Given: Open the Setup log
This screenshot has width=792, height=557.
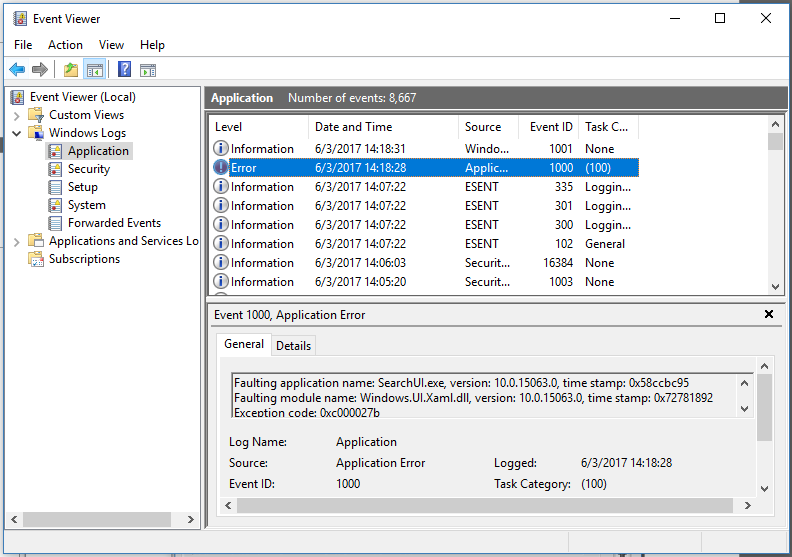Looking at the screenshot, I should point(83,187).
